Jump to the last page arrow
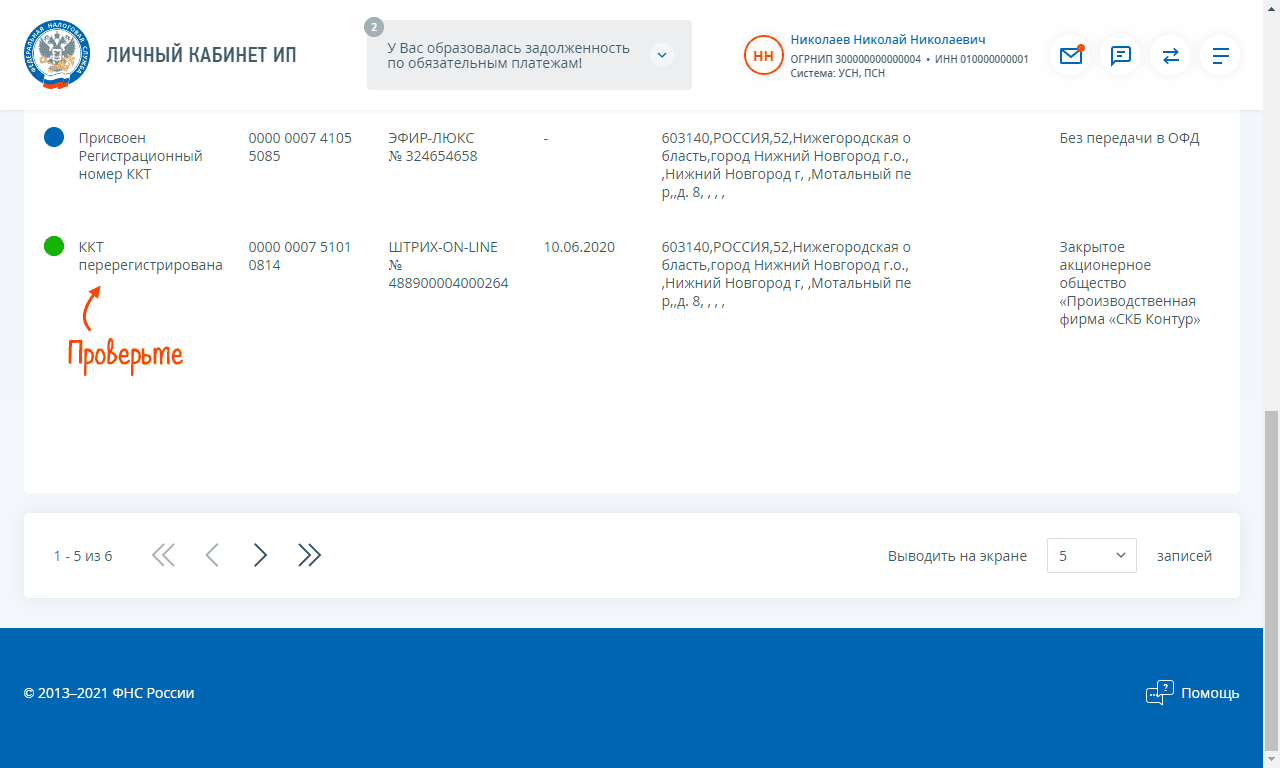This screenshot has height=768, width=1280. pos(310,555)
